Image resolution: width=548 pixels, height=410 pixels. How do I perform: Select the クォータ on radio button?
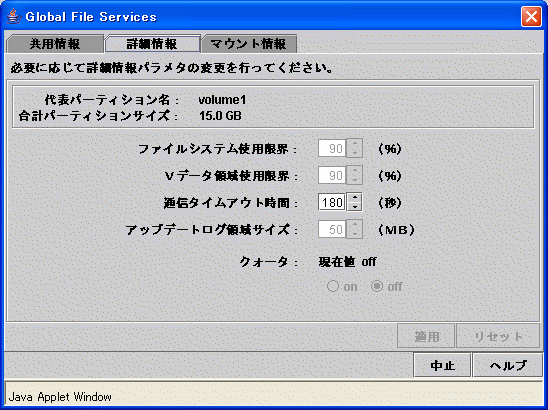tap(333, 286)
